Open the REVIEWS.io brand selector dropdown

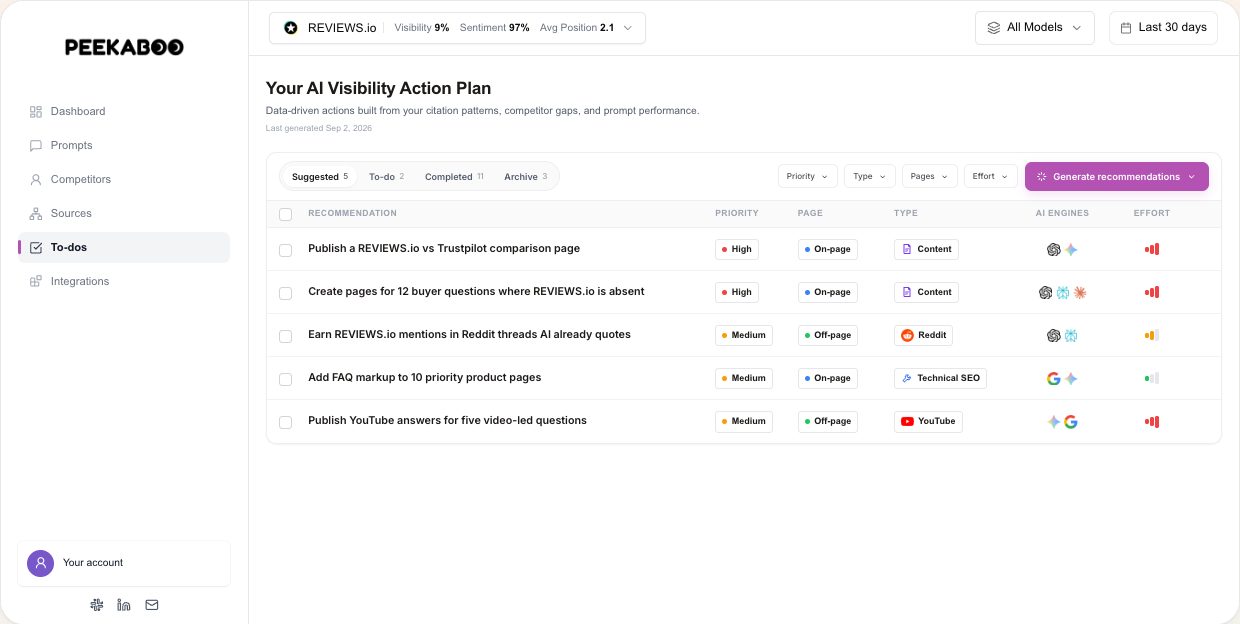pyautogui.click(x=457, y=28)
